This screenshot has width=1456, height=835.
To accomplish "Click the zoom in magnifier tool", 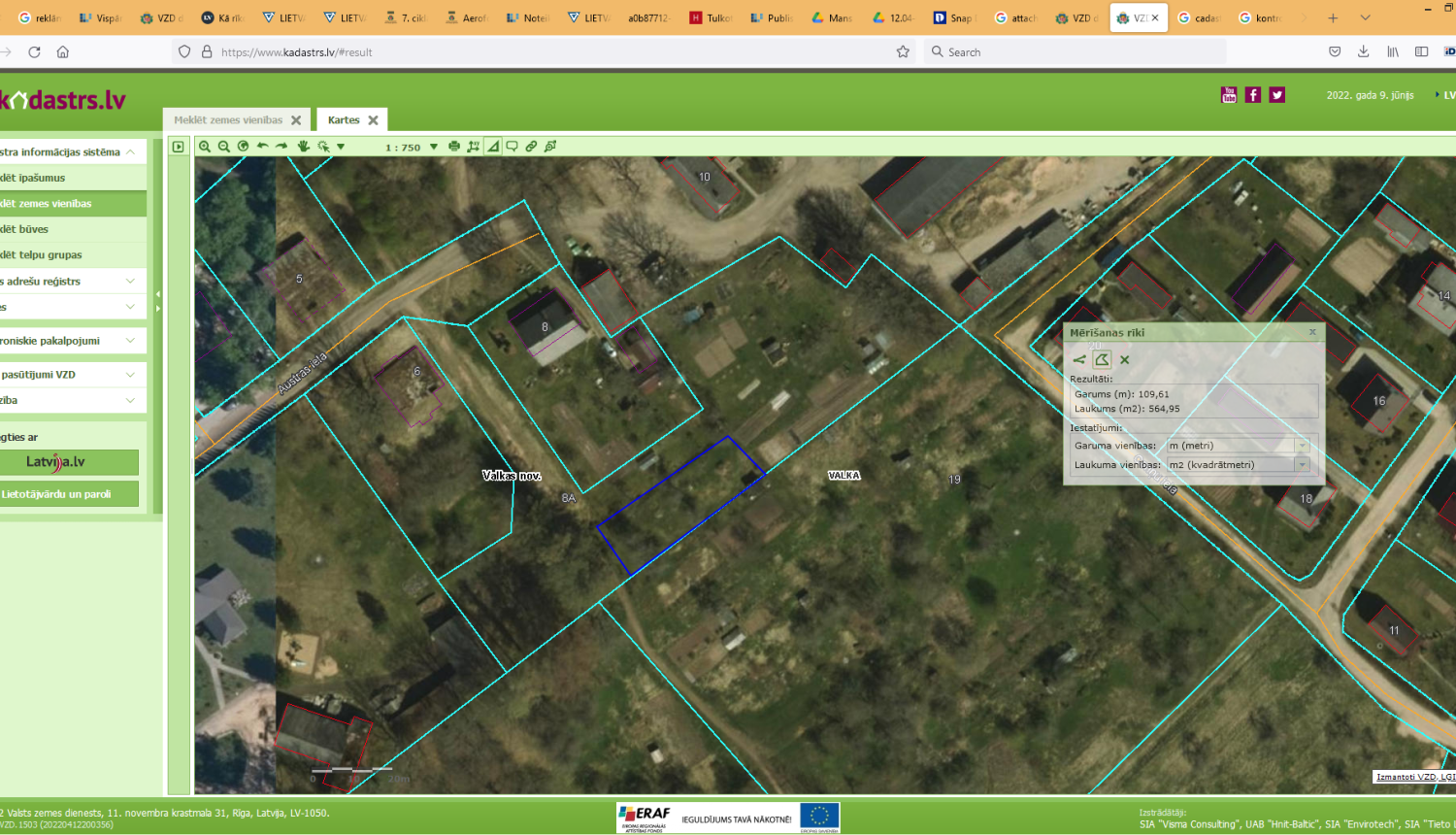I will pyautogui.click(x=205, y=147).
